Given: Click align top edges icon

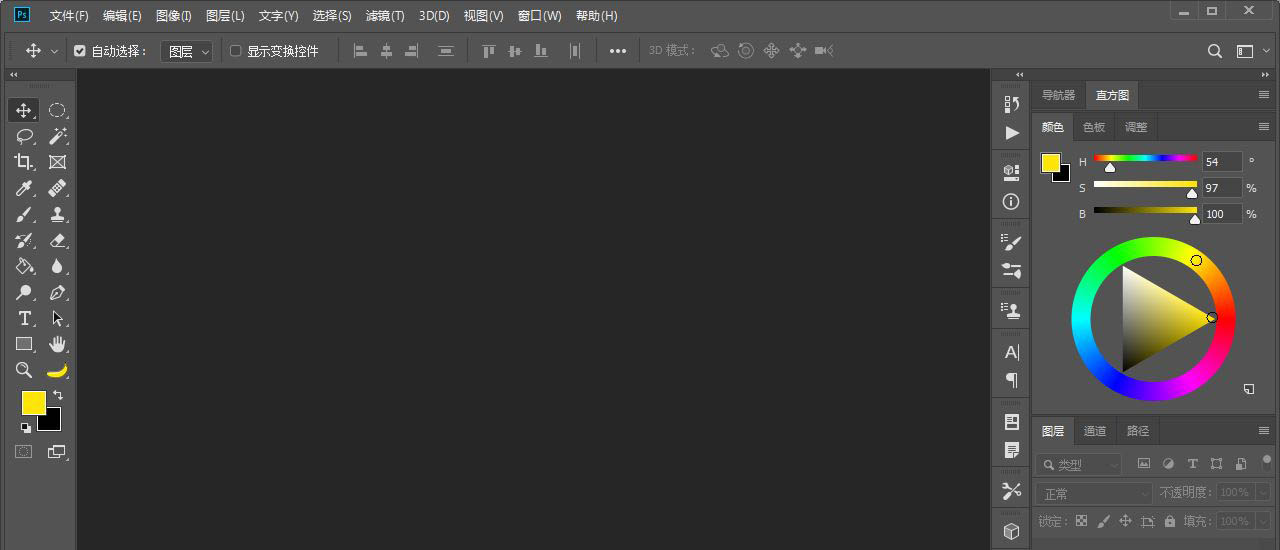Looking at the screenshot, I should [488, 50].
